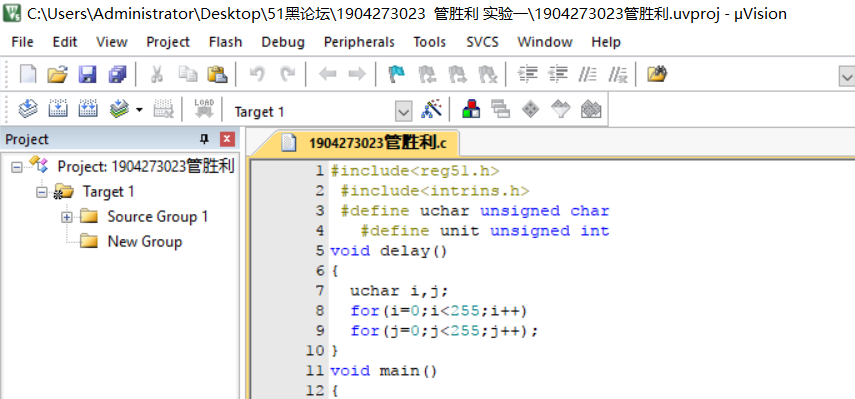The image size is (855, 399).
Task: Start a batch build
Action: (x=119, y=108)
